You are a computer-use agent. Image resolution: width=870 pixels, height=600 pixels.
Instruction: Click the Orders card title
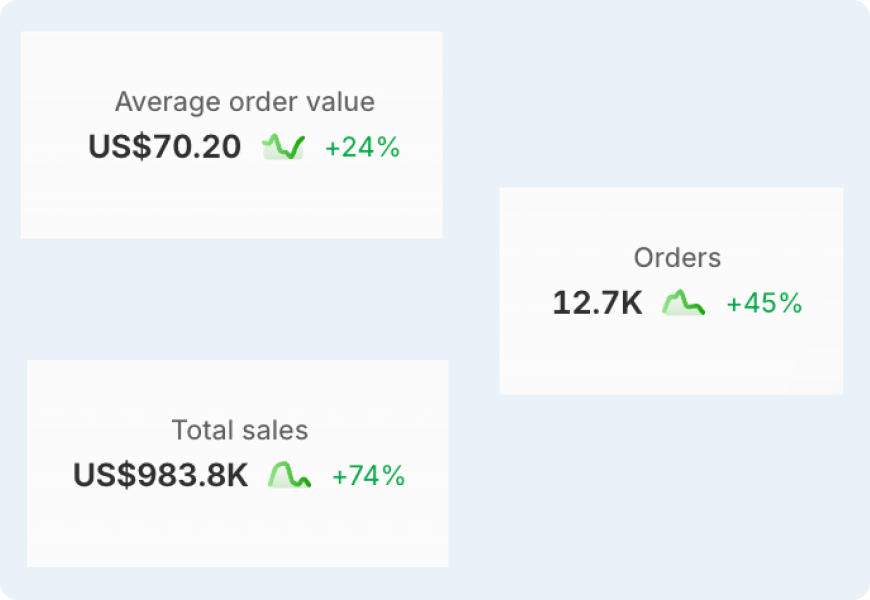677,258
